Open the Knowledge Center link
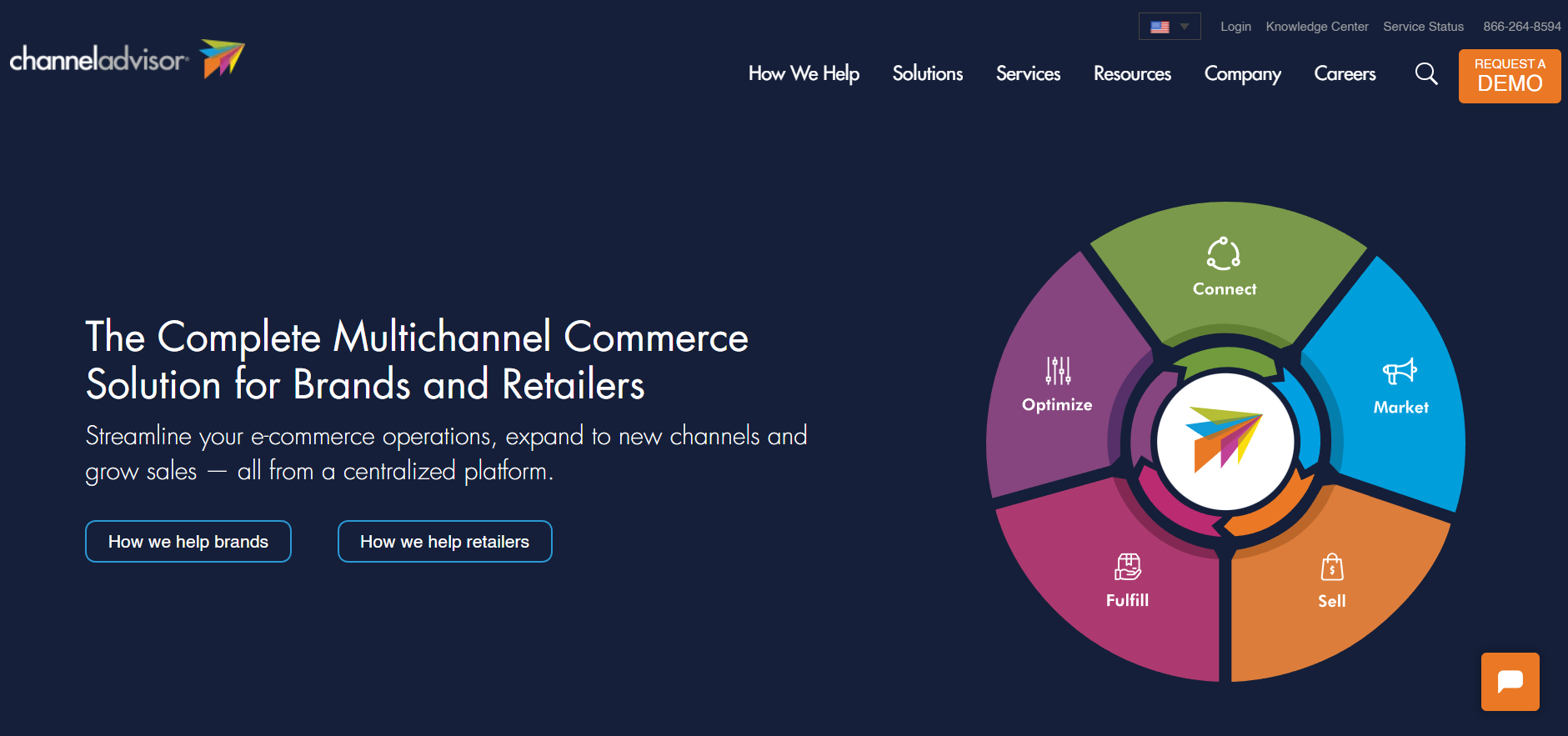The image size is (1568, 736). click(1317, 27)
